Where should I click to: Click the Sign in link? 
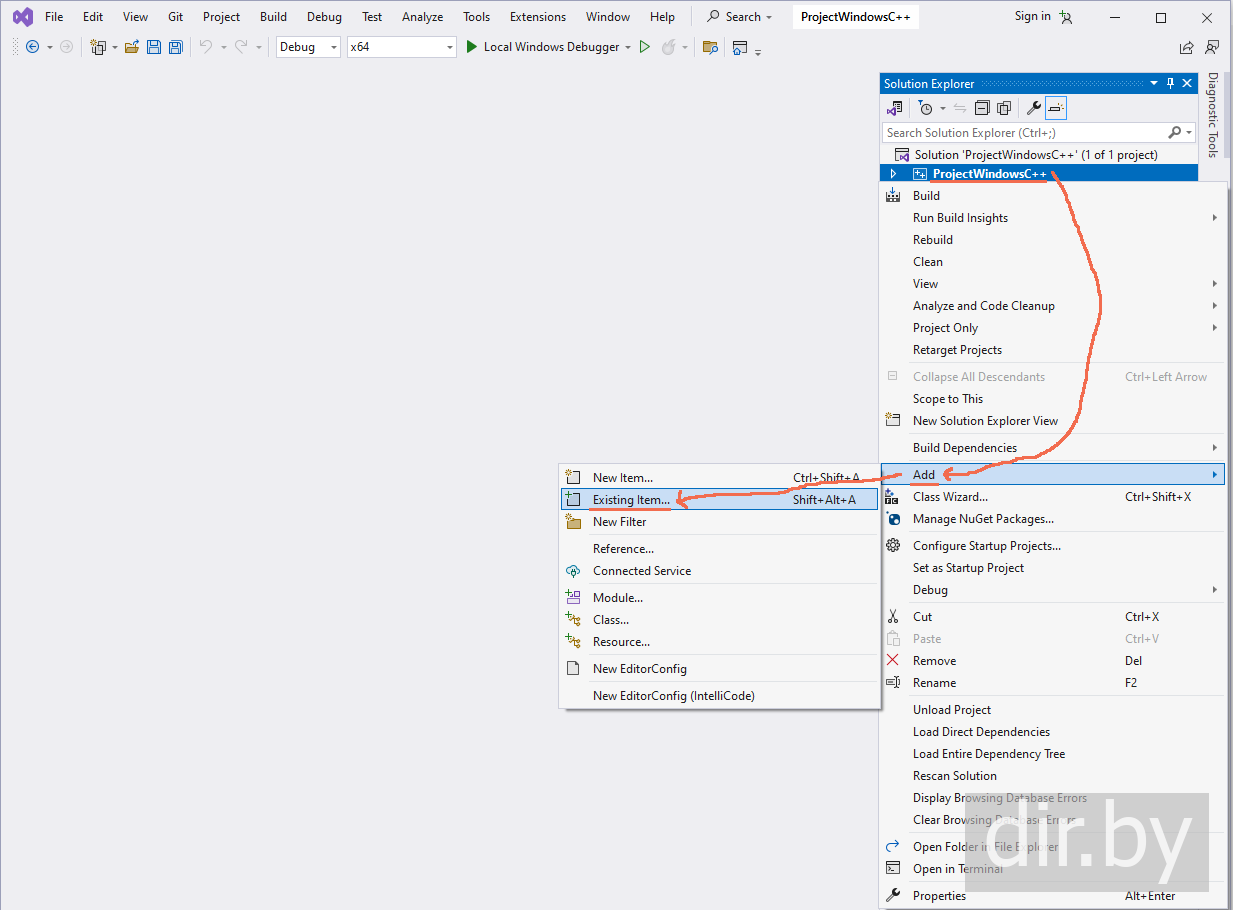[1032, 16]
